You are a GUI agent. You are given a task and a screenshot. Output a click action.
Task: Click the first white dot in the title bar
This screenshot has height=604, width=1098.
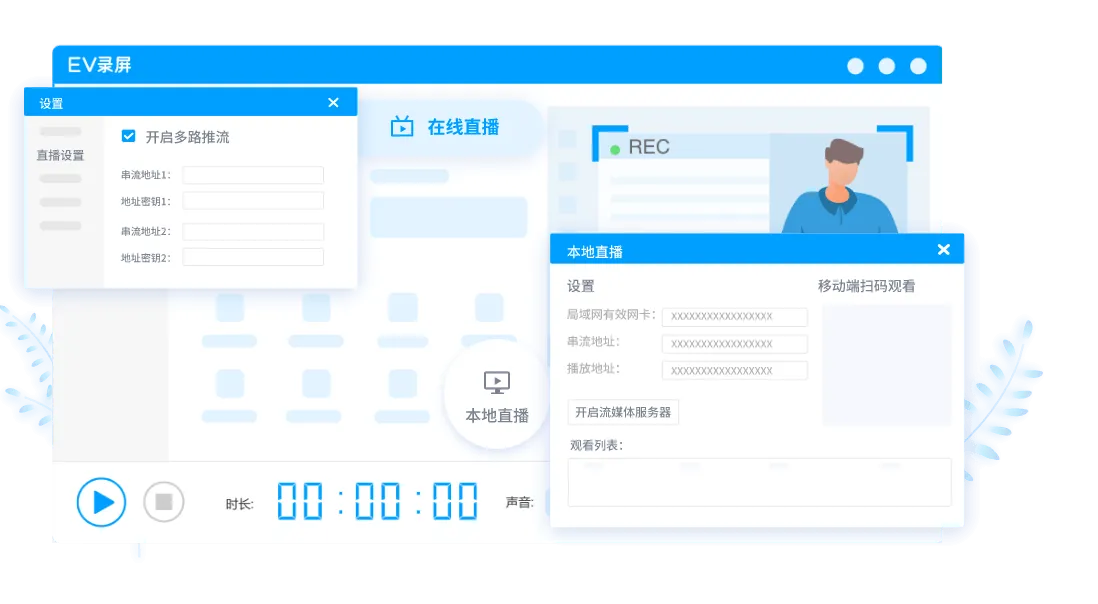pos(855,65)
